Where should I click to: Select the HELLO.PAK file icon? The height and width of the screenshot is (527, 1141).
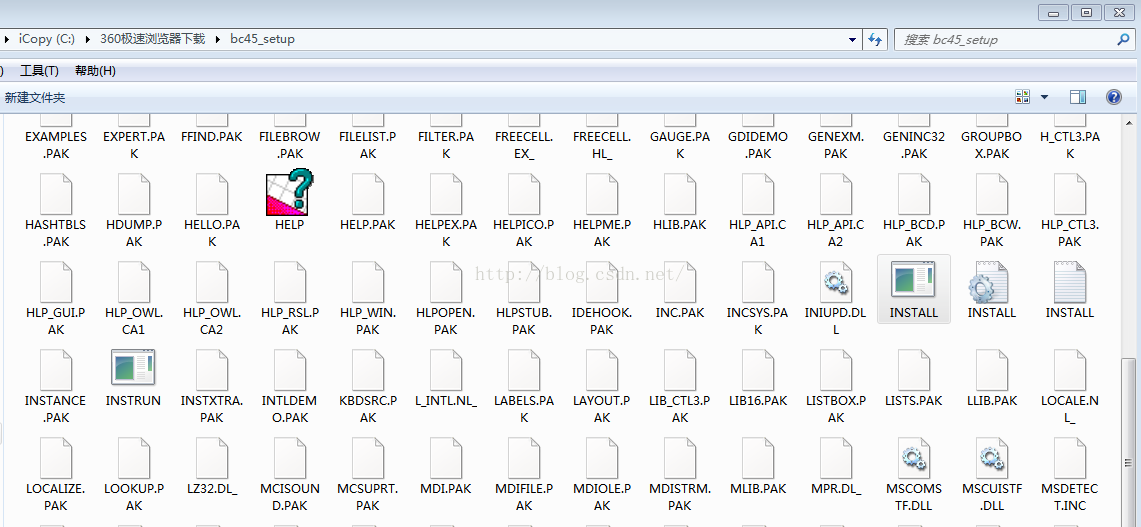[x=212, y=194]
